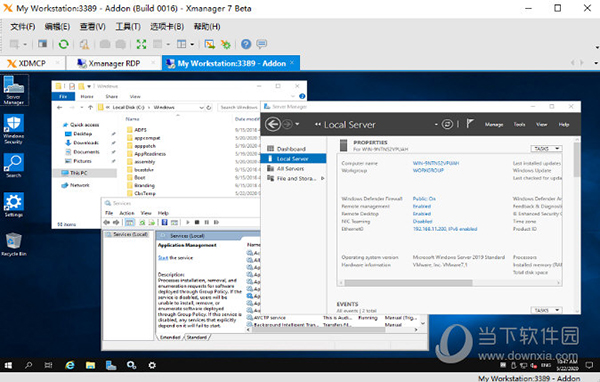This screenshot has width=600, height=382.
Task: Expand the File and Storage Services arrow
Action: click(x=323, y=178)
